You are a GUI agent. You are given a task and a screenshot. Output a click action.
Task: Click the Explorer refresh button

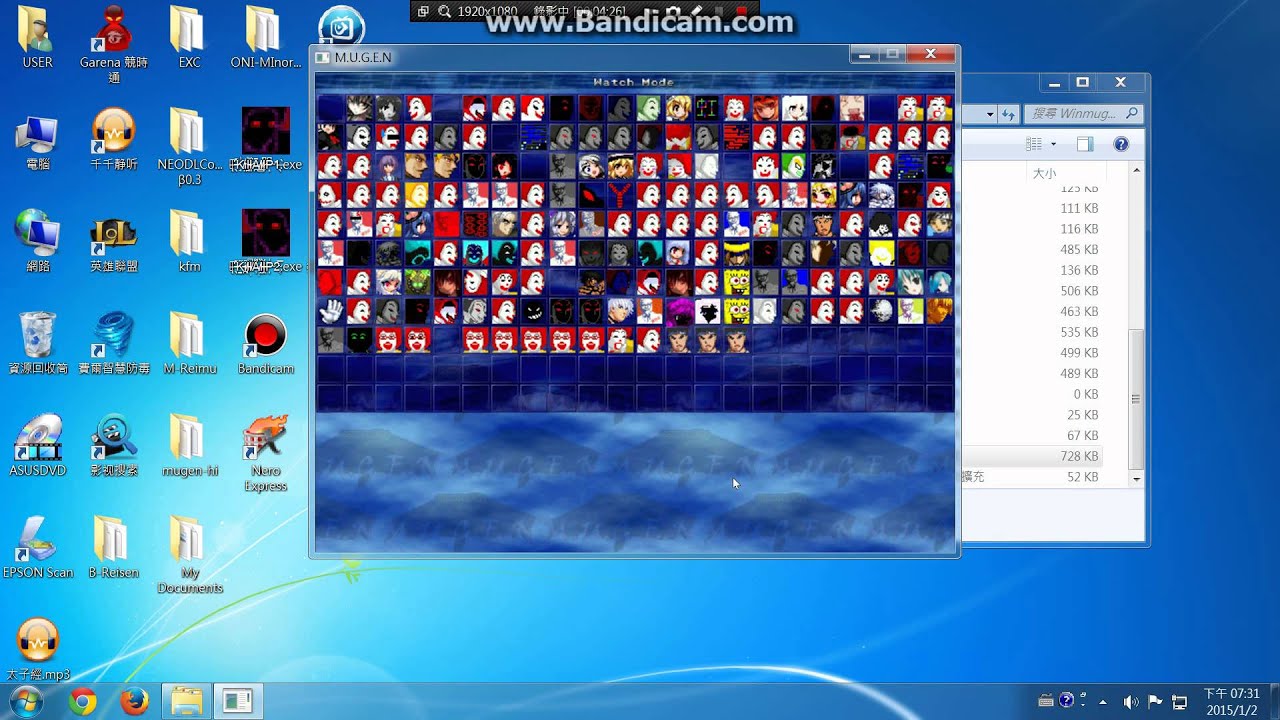tap(1008, 114)
